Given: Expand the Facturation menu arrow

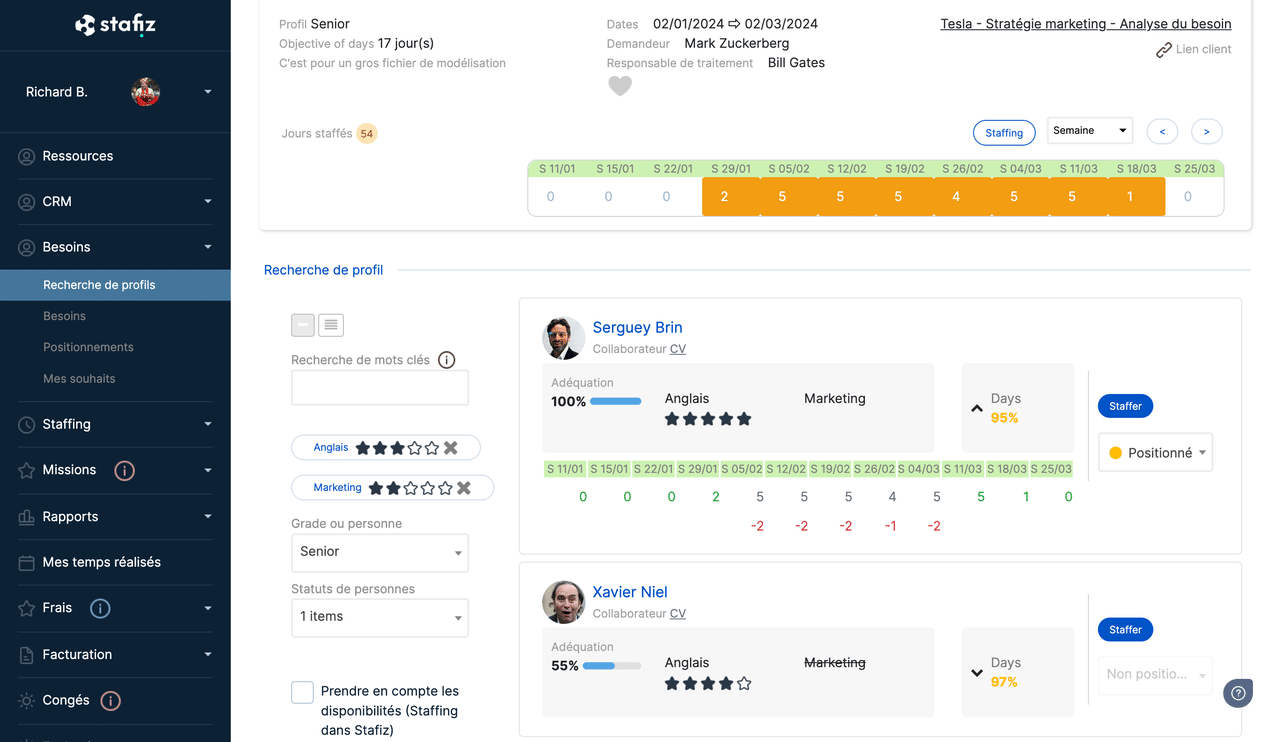Looking at the screenshot, I should [208, 655].
